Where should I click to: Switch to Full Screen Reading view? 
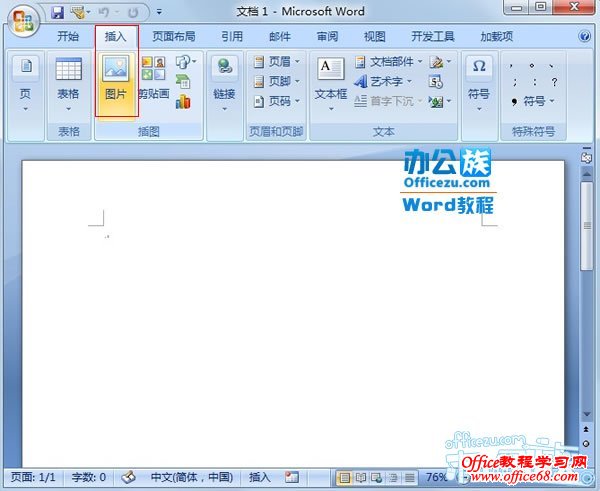[x=360, y=478]
